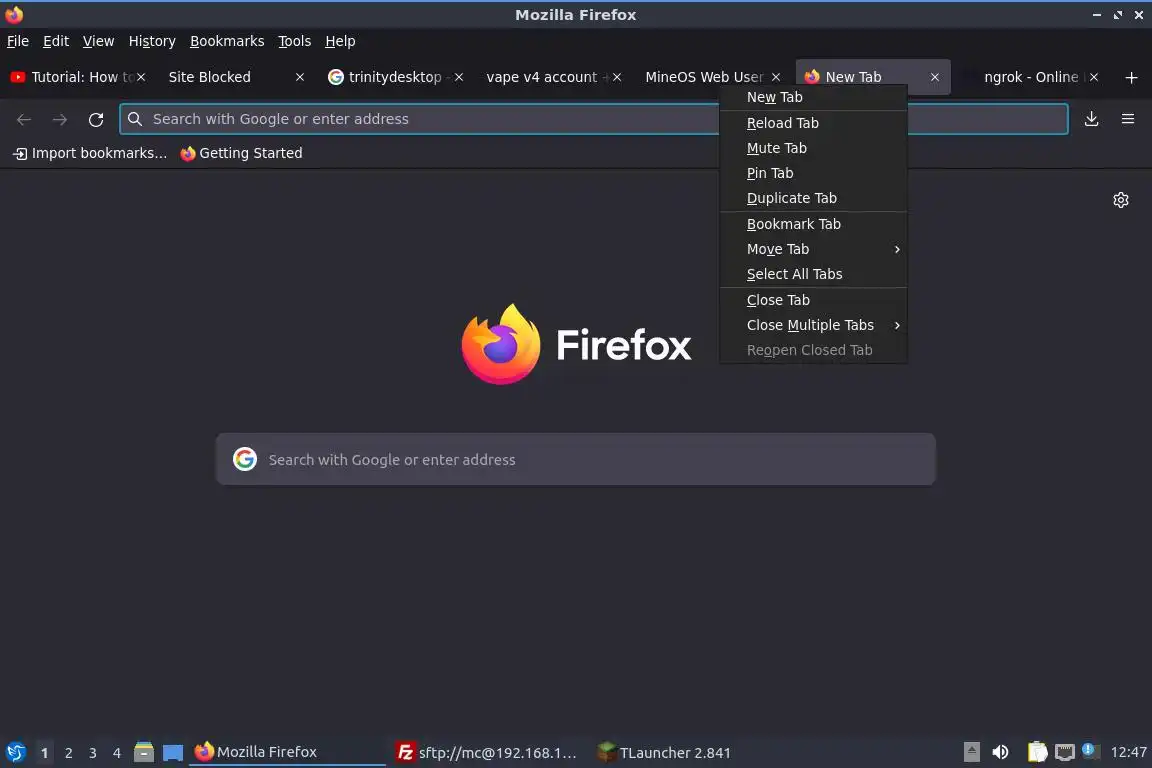Choose Select All Tabs option
The width and height of the screenshot is (1152, 768).
[x=813, y=274]
